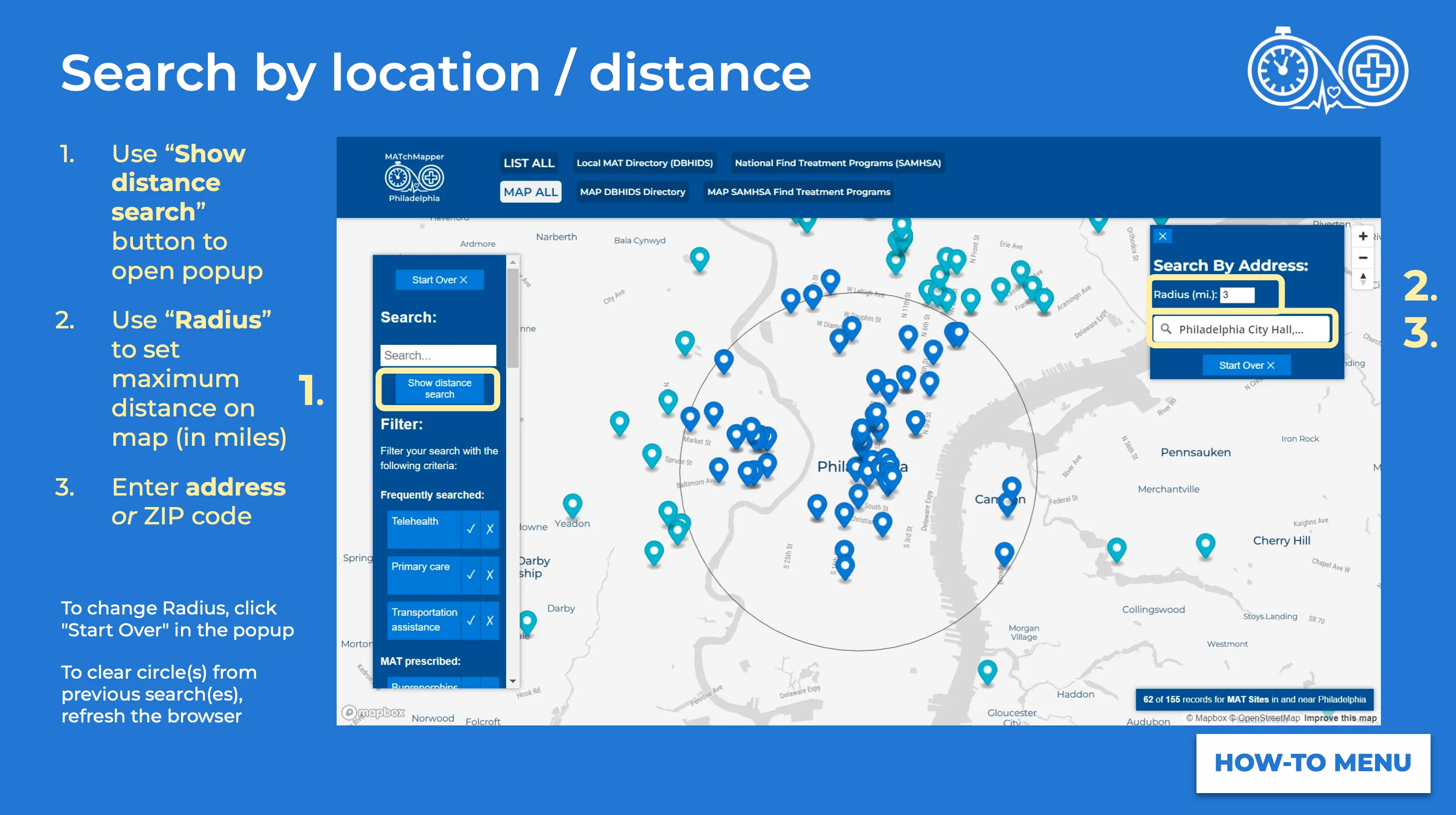Include Transportation assistance filter with checkmark
Image resolution: width=1456 pixels, height=815 pixels.
[x=471, y=620]
